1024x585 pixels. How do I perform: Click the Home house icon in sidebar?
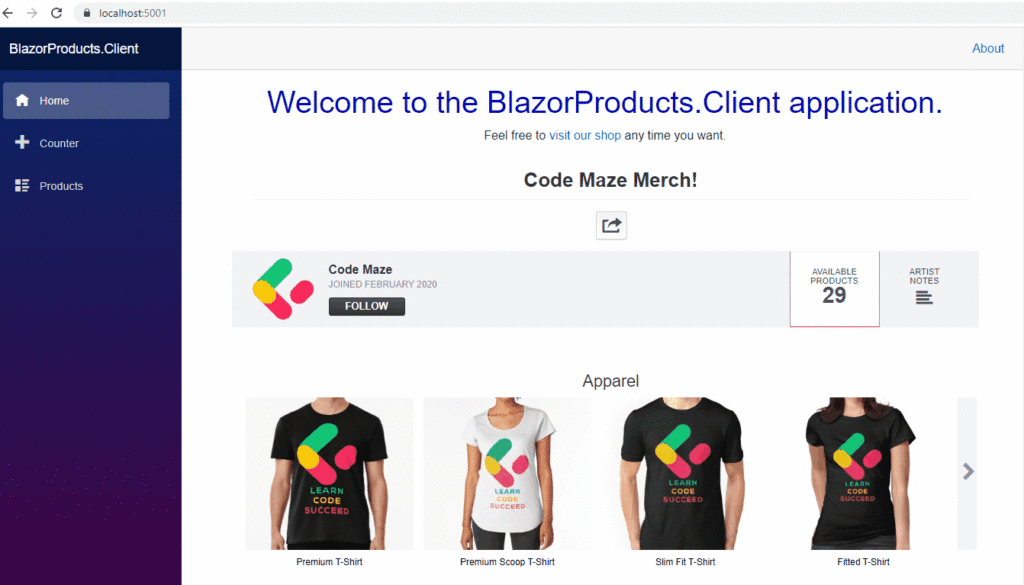click(x=22, y=100)
